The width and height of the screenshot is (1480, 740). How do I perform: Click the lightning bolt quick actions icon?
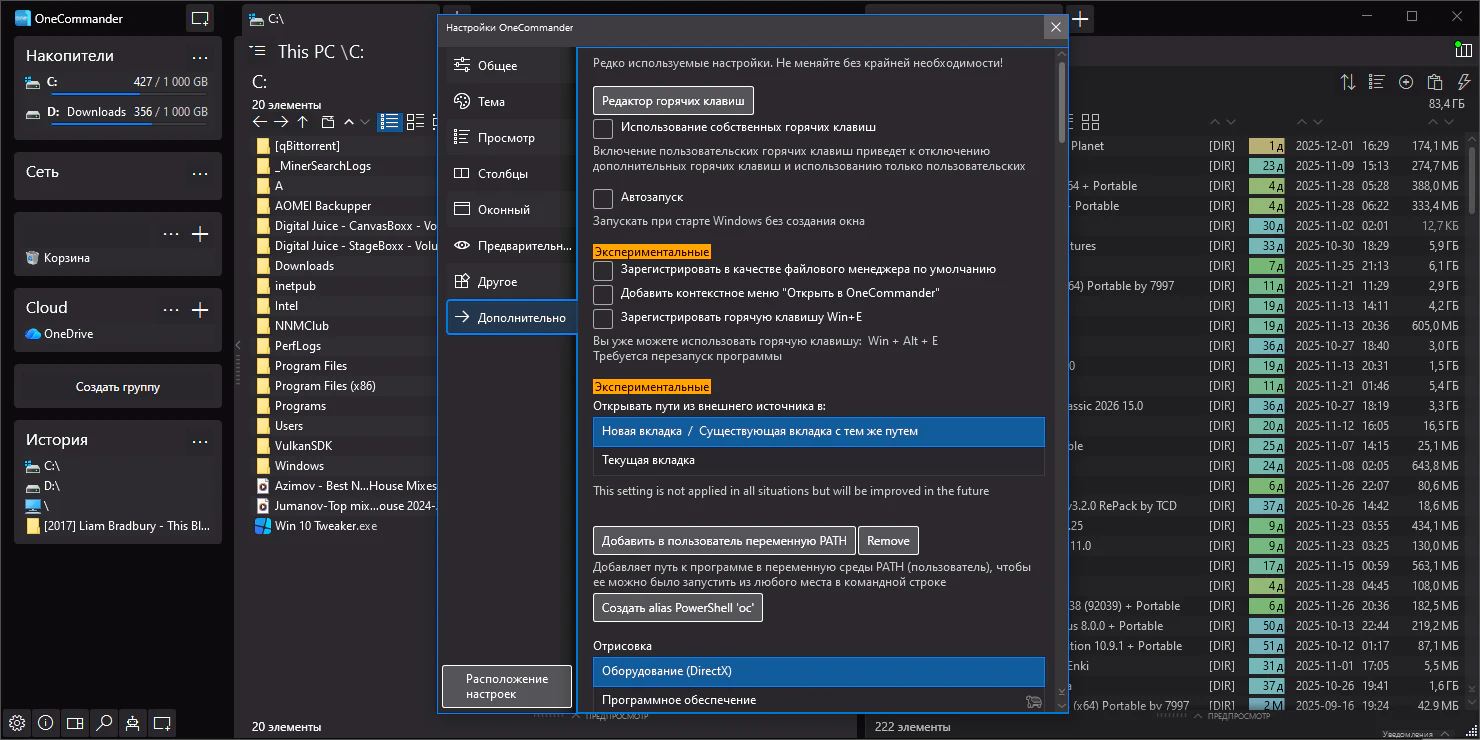(1464, 82)
